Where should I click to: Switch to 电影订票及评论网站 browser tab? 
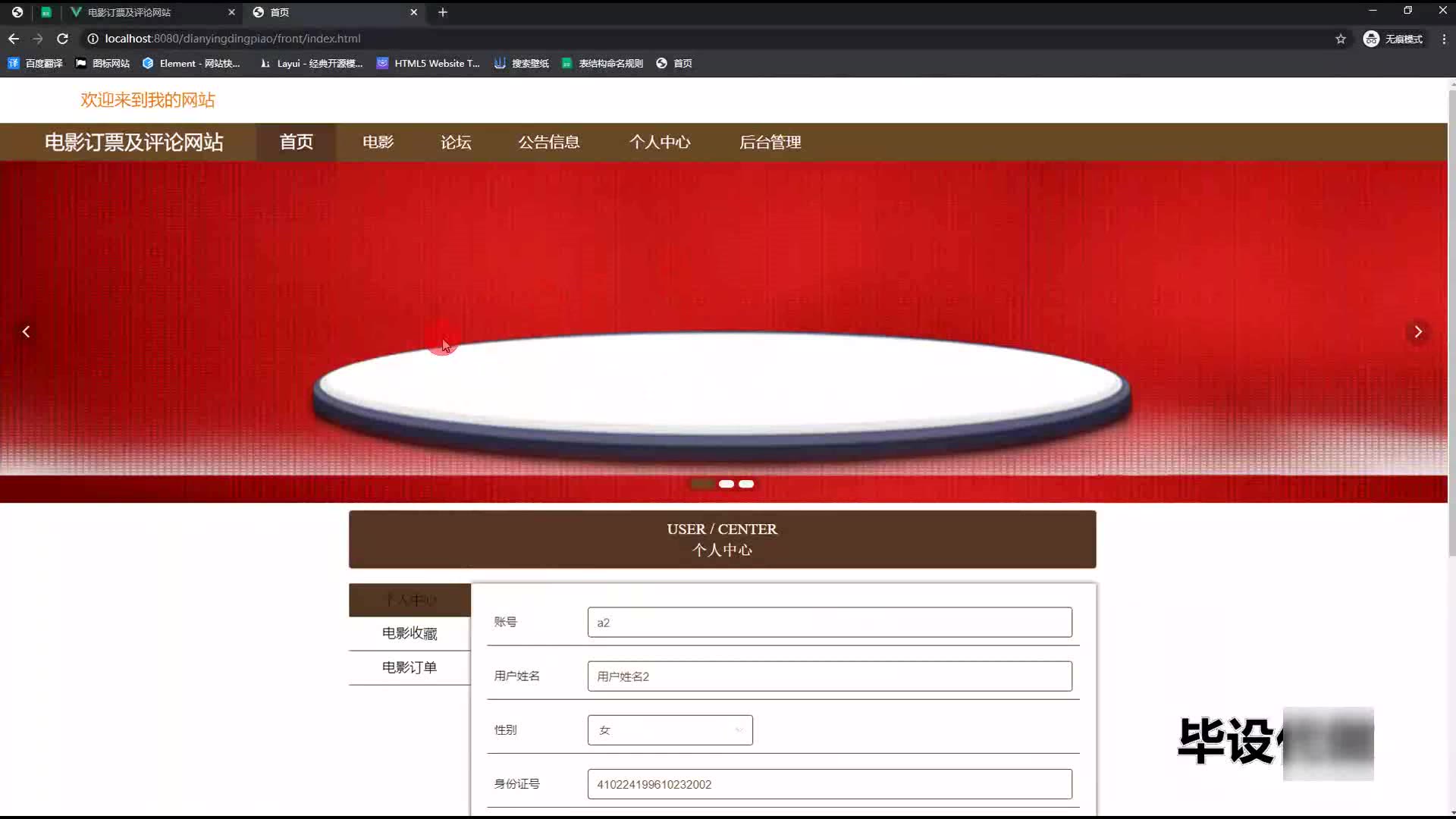click(x=129, y=12)
